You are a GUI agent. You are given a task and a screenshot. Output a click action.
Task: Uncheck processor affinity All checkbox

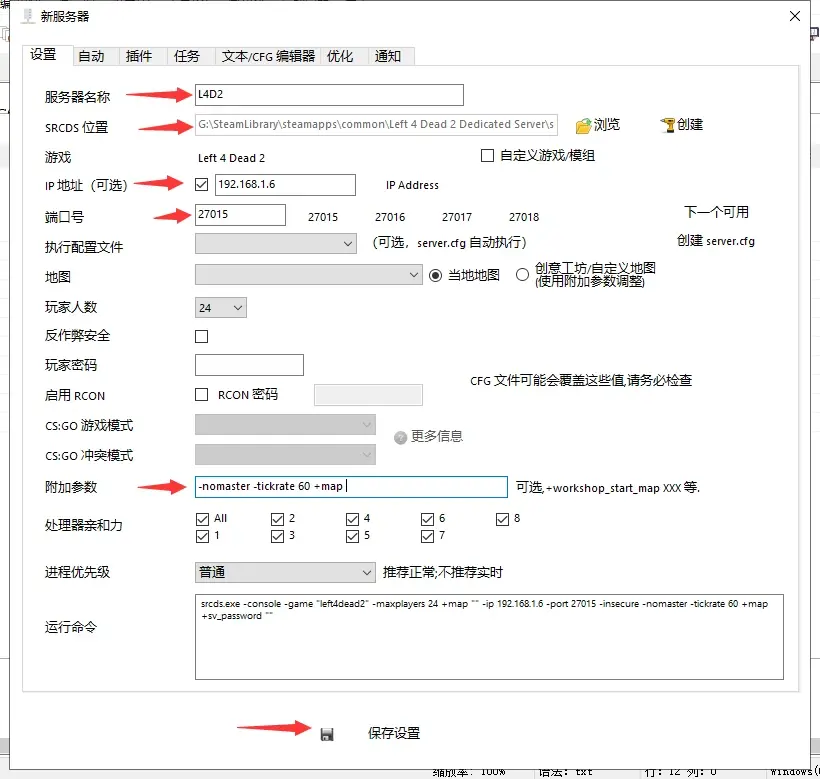(202, 518)
